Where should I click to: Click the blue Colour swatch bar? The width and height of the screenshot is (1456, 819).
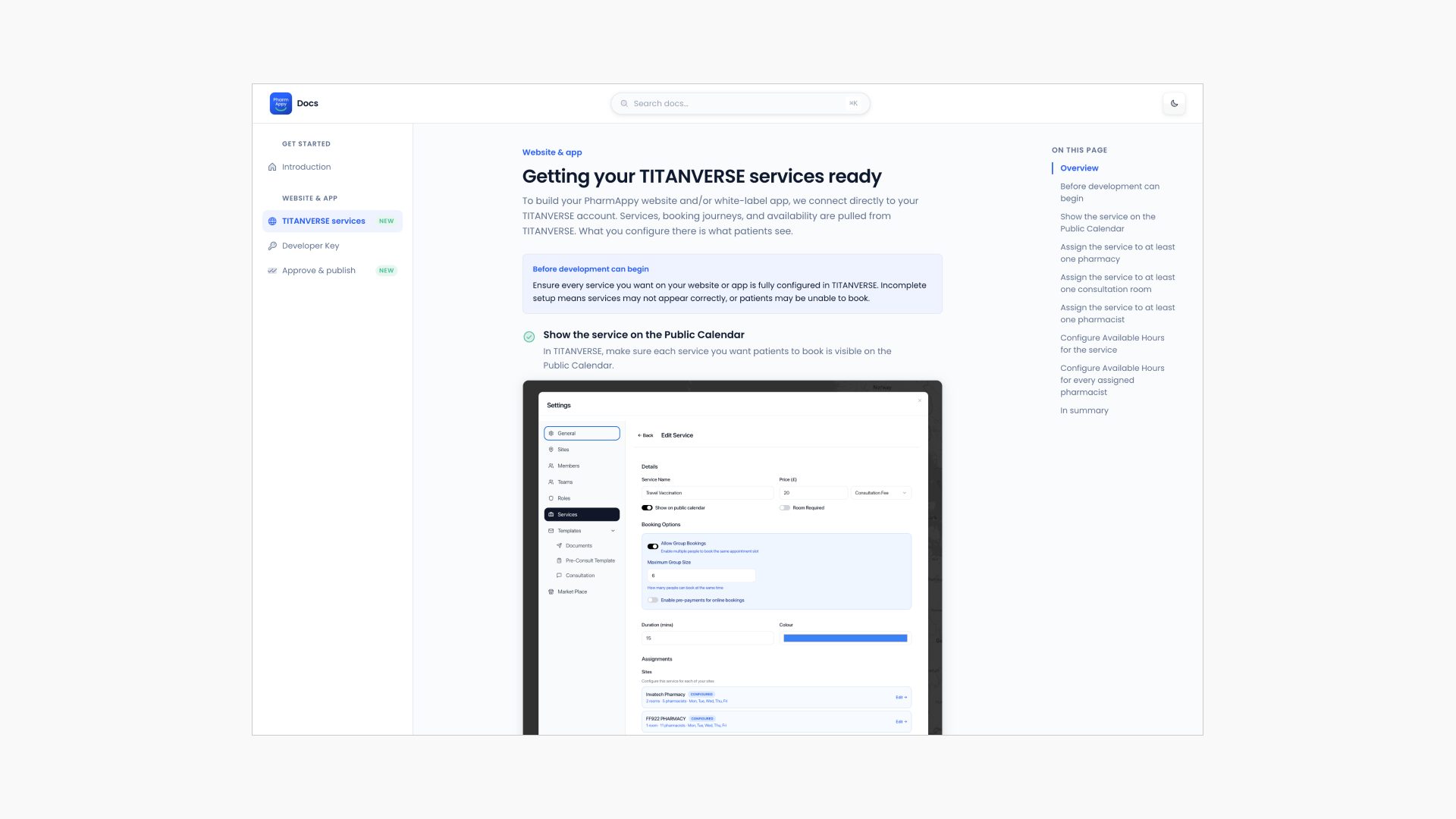(x=845, y=639)
